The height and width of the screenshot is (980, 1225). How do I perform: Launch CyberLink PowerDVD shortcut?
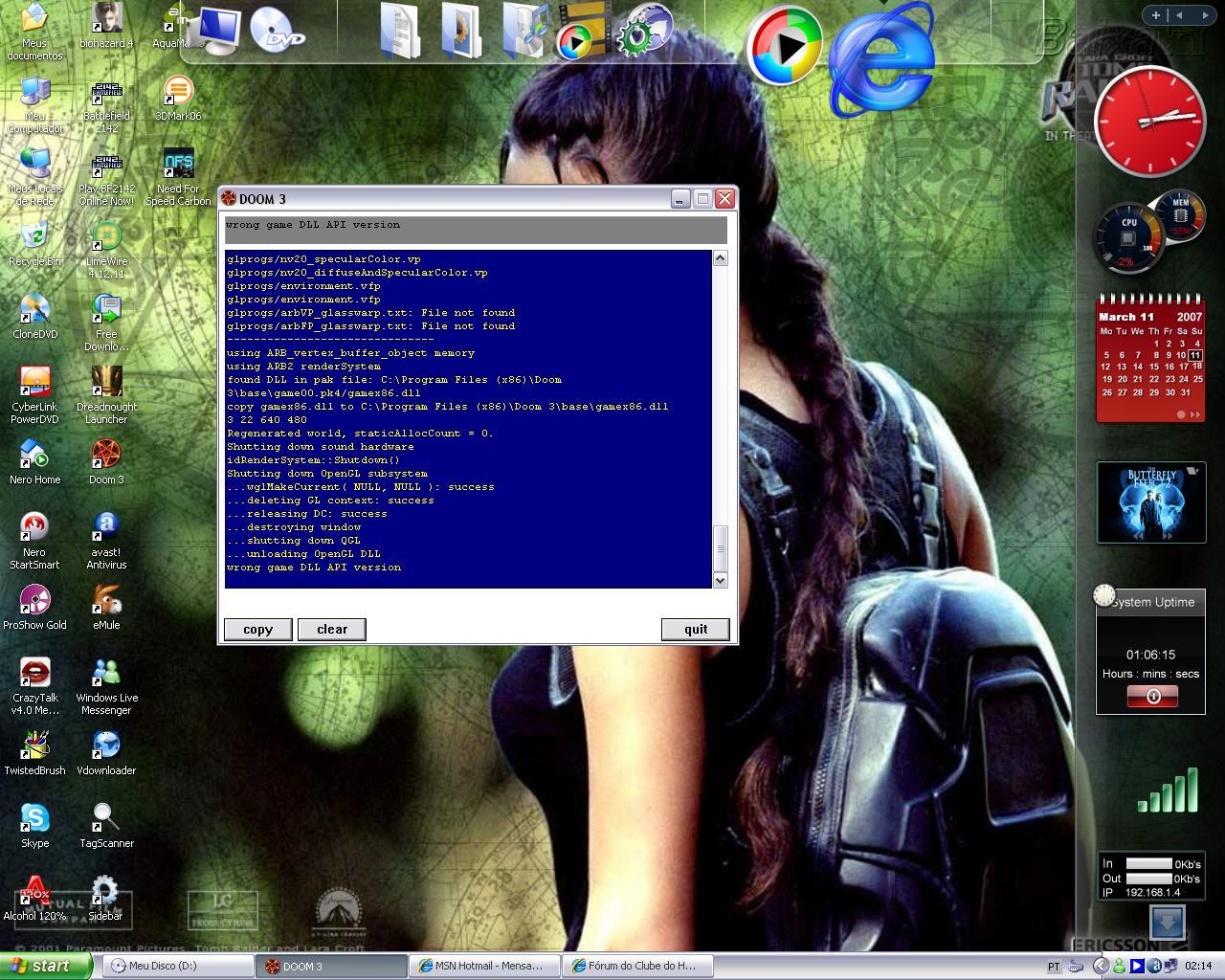(34, 394)
